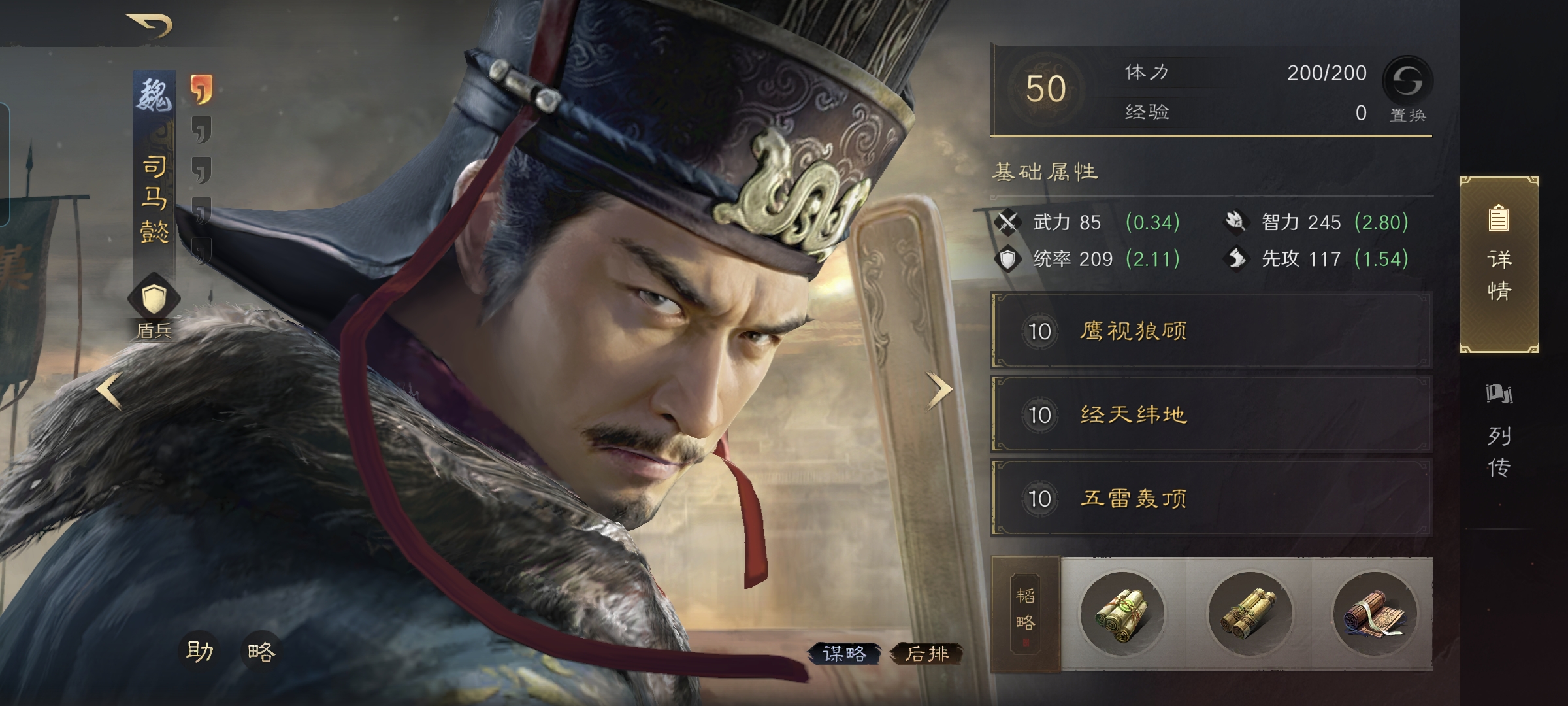Expand the 经天纬地 skill entry
Screen dimensions: 1568x706
click(x=1211, y=414)
